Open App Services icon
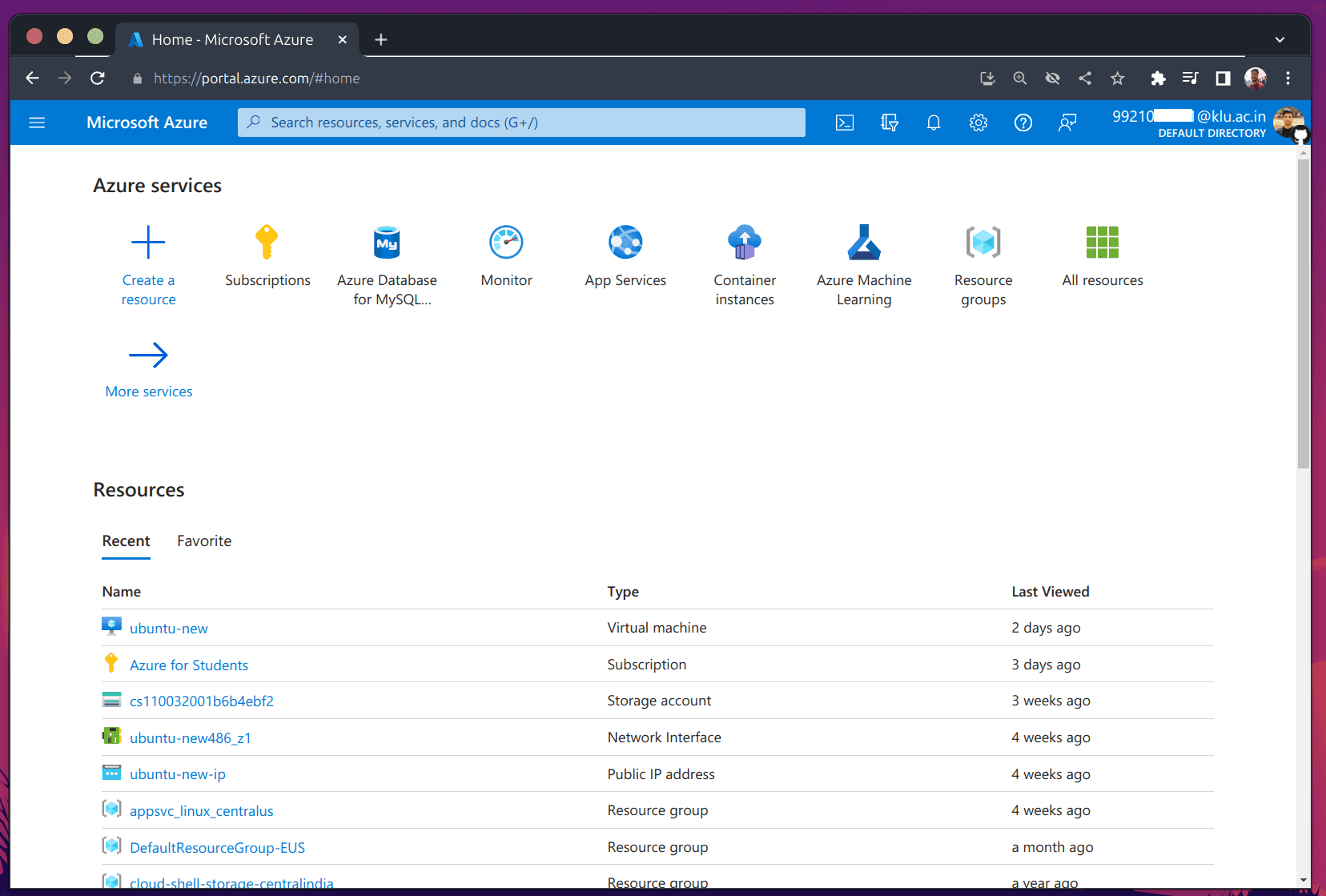The height and width of the screenshot is (896, 1326). (625, 242)
